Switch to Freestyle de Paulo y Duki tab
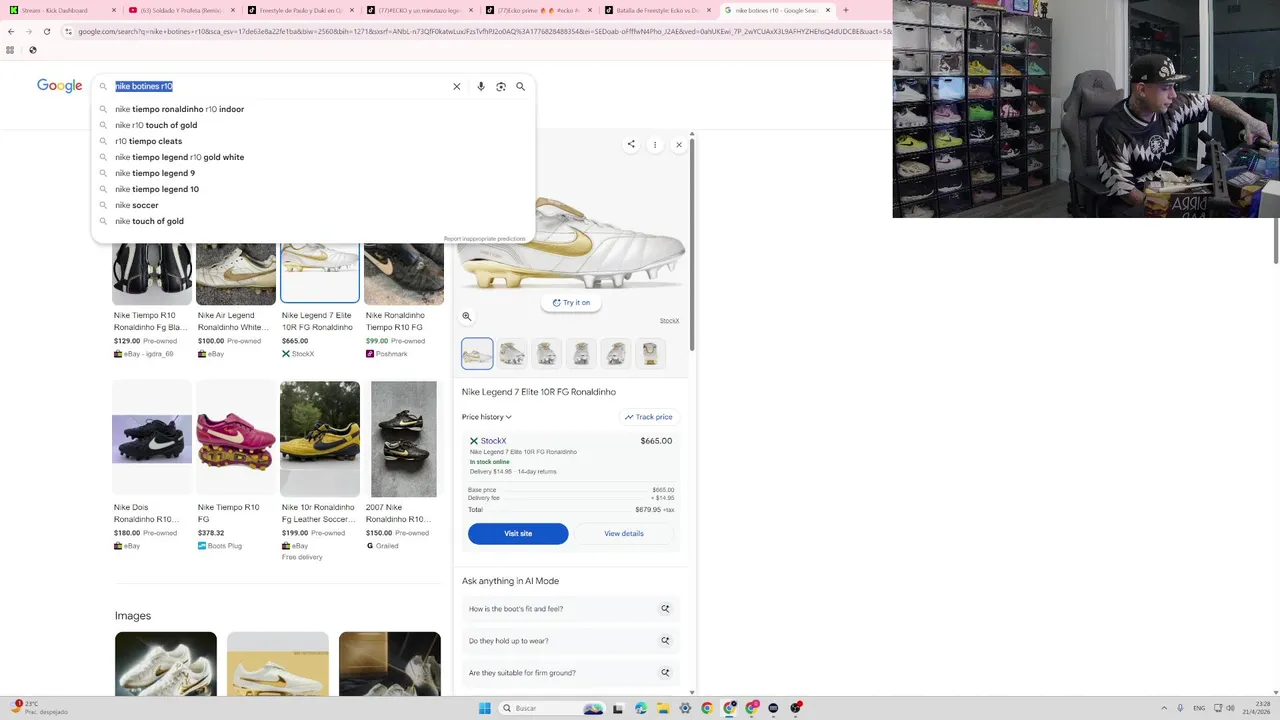The image size is (1280, 720). click(300, 10)
